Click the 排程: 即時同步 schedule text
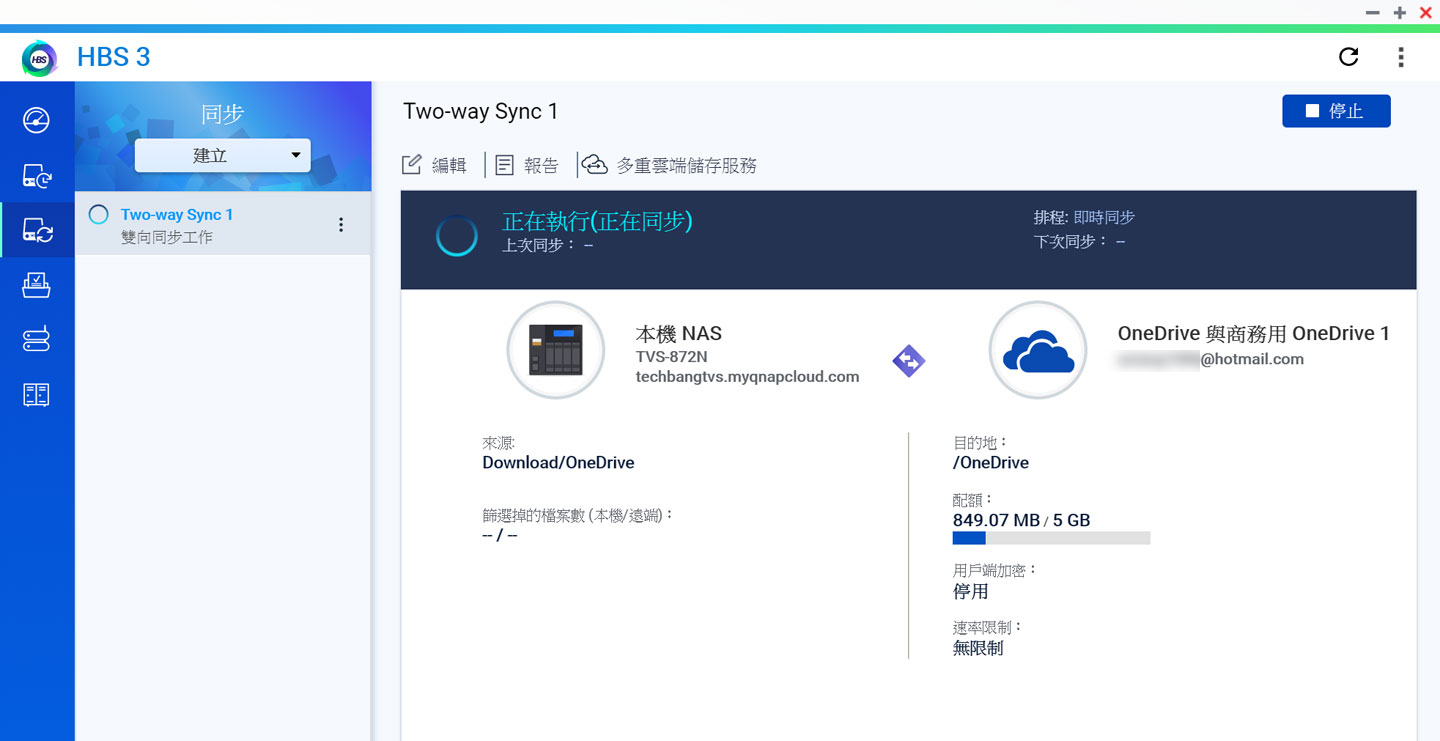Screen dimensions: 1440x741 [1084, 217]
